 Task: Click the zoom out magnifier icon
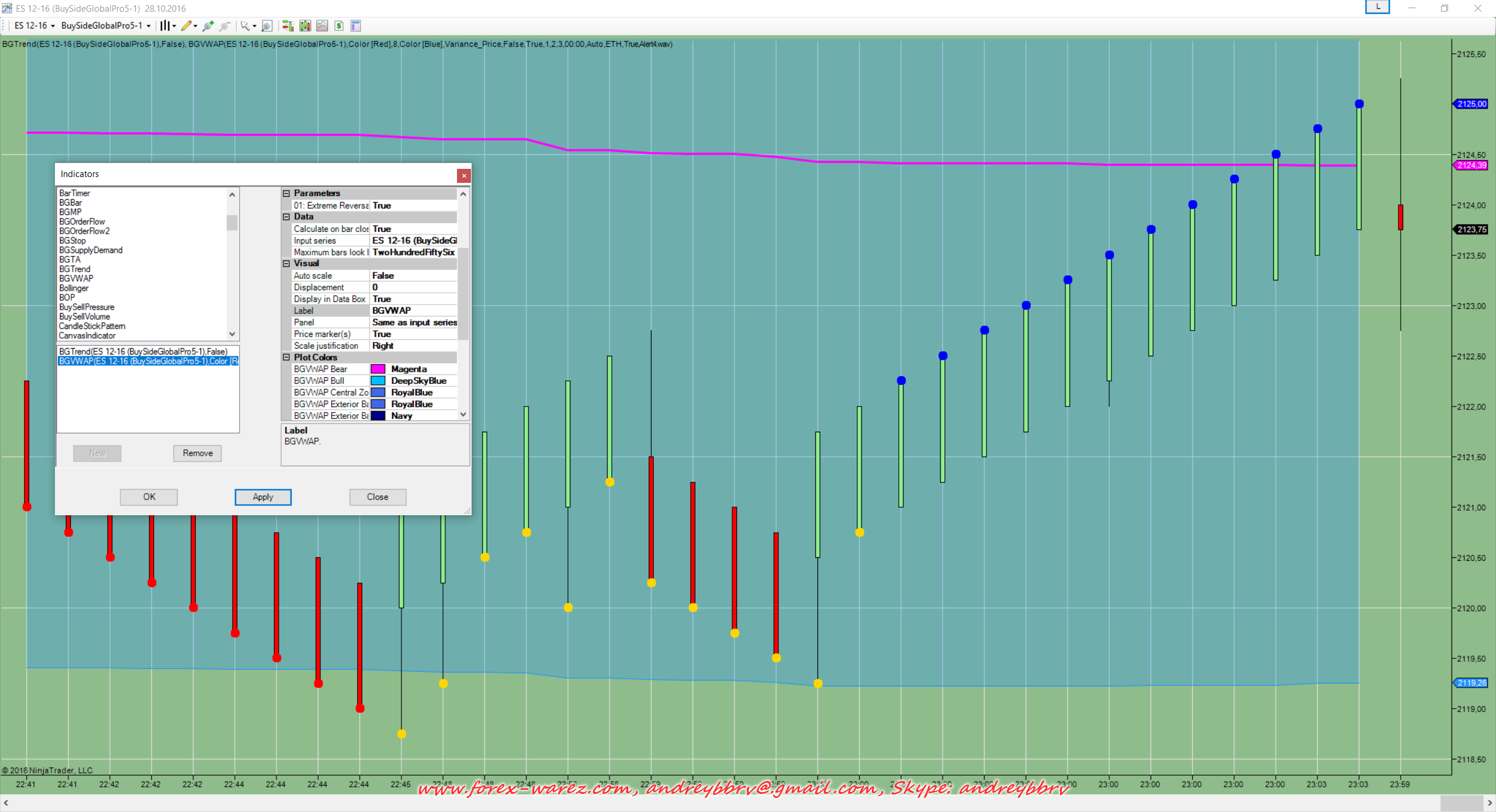coord(224,26)
